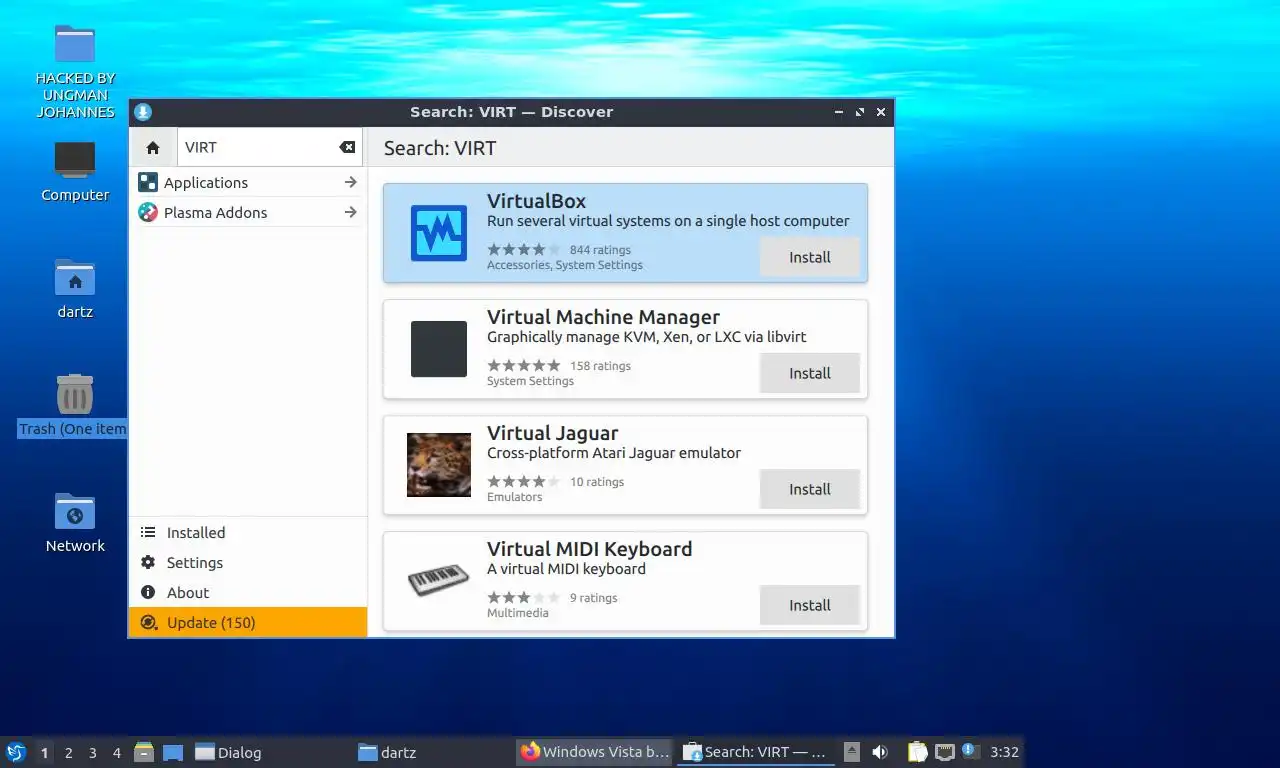Open the Applications category
Viewport: 1280px width, 768px height.
coord(248,182)
